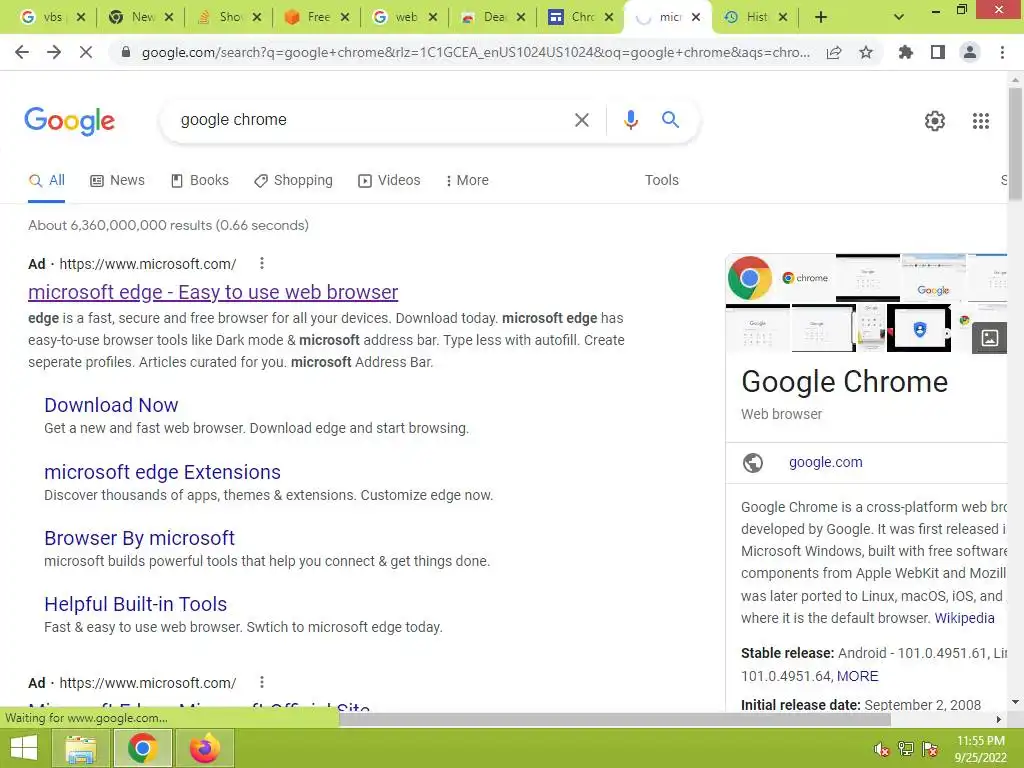Clear the search box with the X icon
Screen dimensions: 1024x768
tap(581, 120)
